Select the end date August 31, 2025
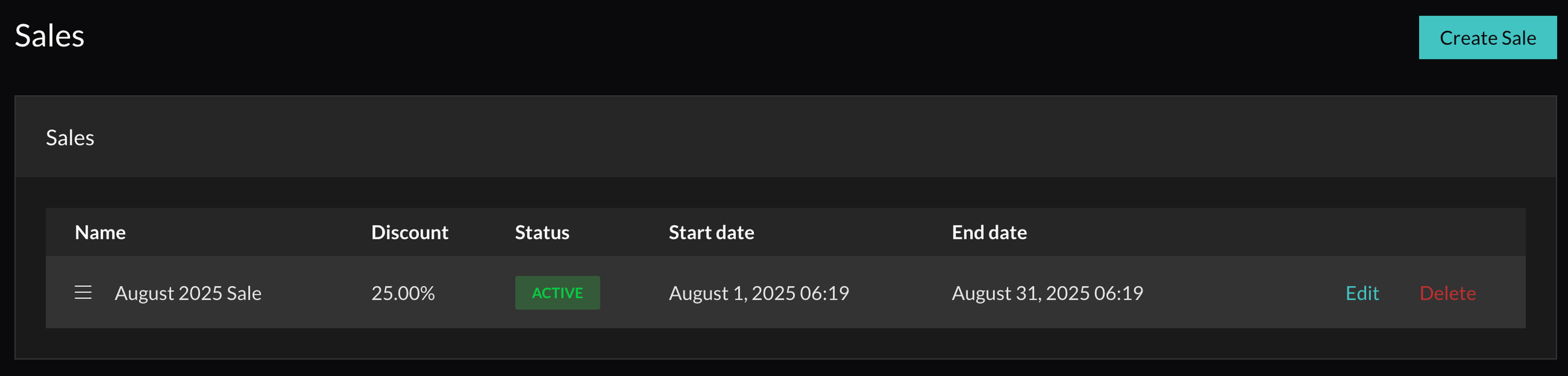The image size is (1568, 376). pyautogui.click(x=1047, y=292)
